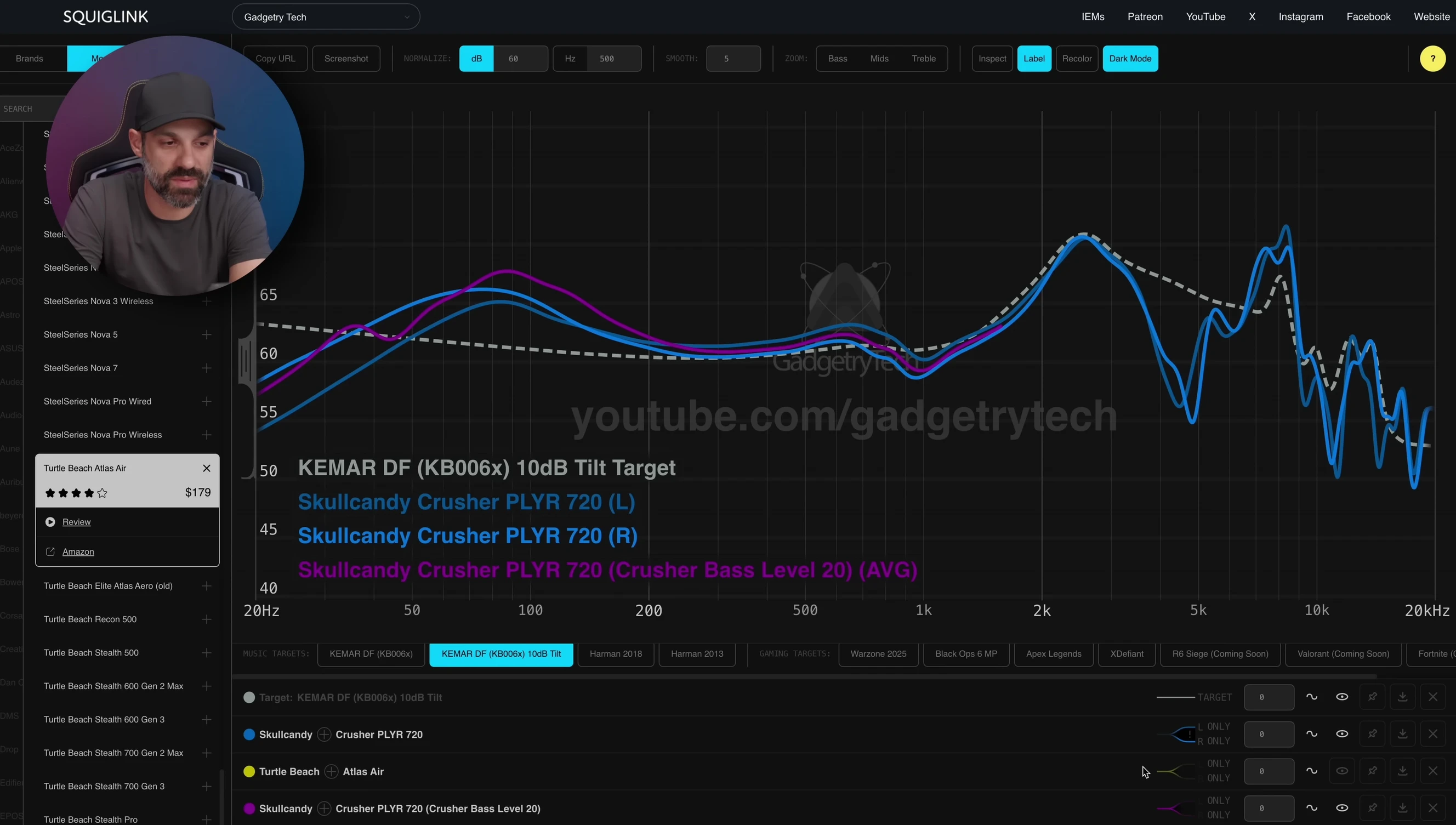Enable Inspect mode

[992, 58]
